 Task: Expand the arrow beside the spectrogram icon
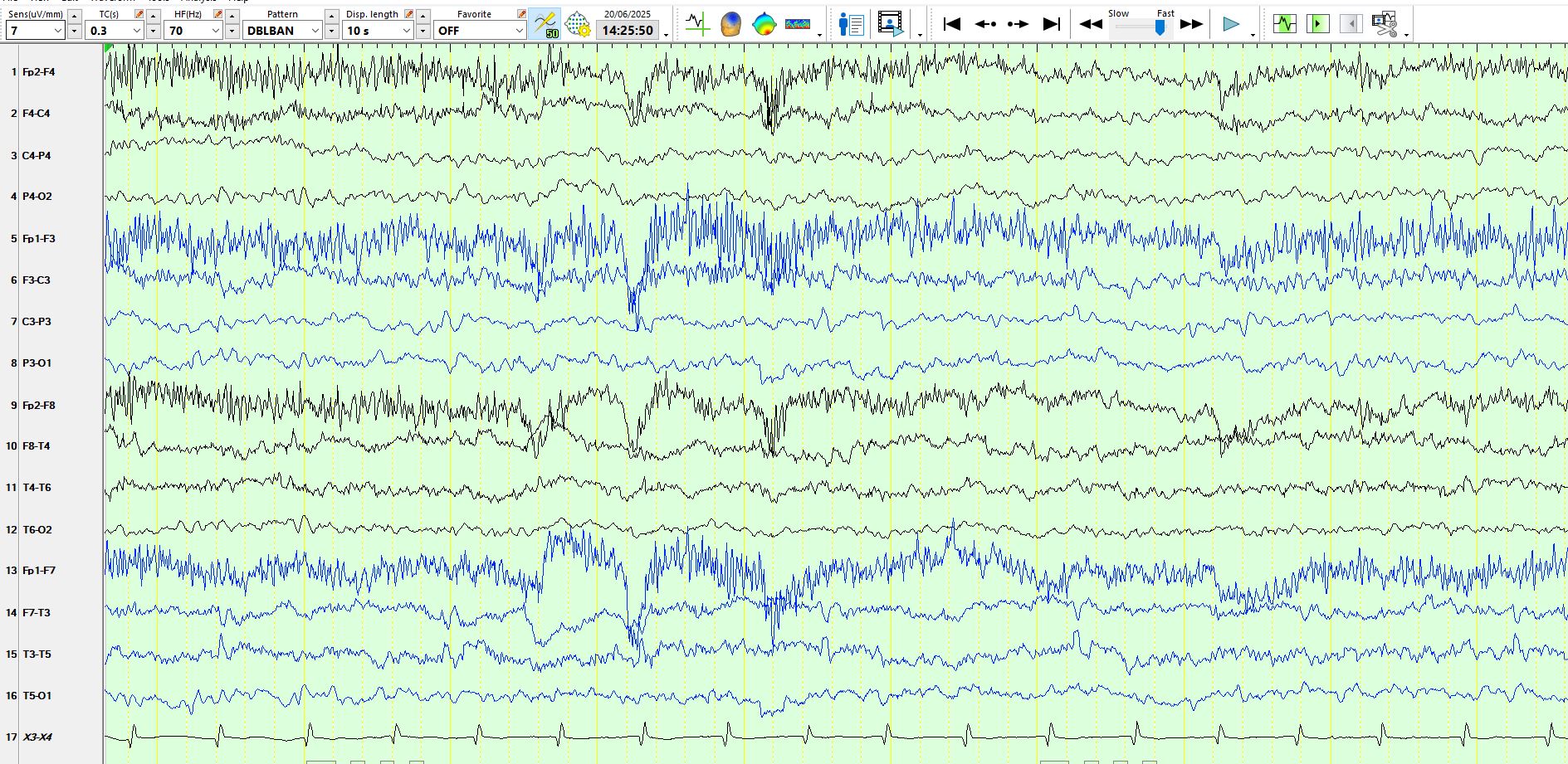tap(819, 35)
